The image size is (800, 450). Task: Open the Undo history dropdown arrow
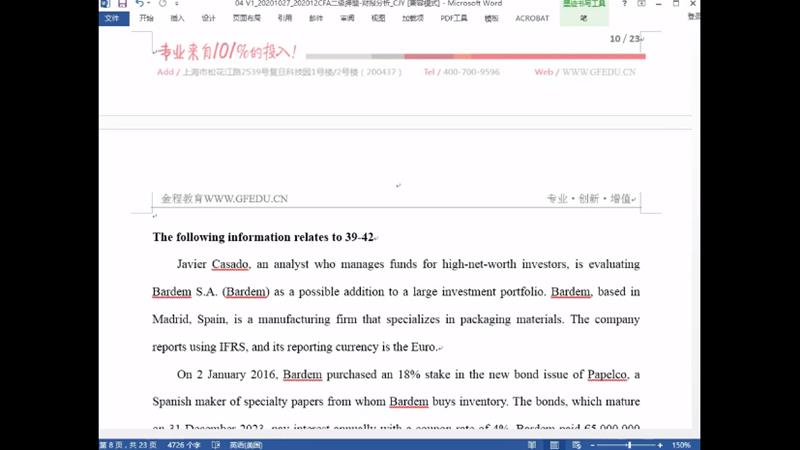tap(148, 4)
